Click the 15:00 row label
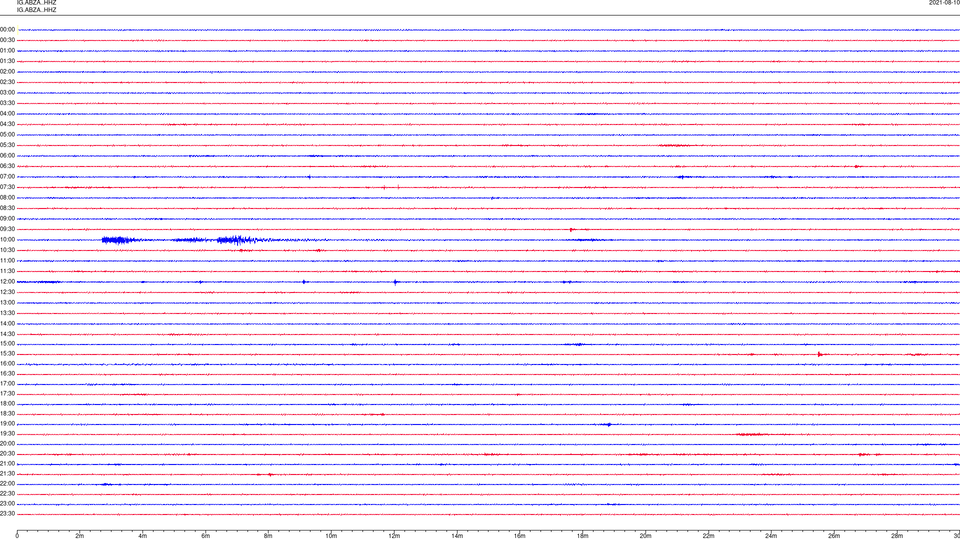 point(7,344)
